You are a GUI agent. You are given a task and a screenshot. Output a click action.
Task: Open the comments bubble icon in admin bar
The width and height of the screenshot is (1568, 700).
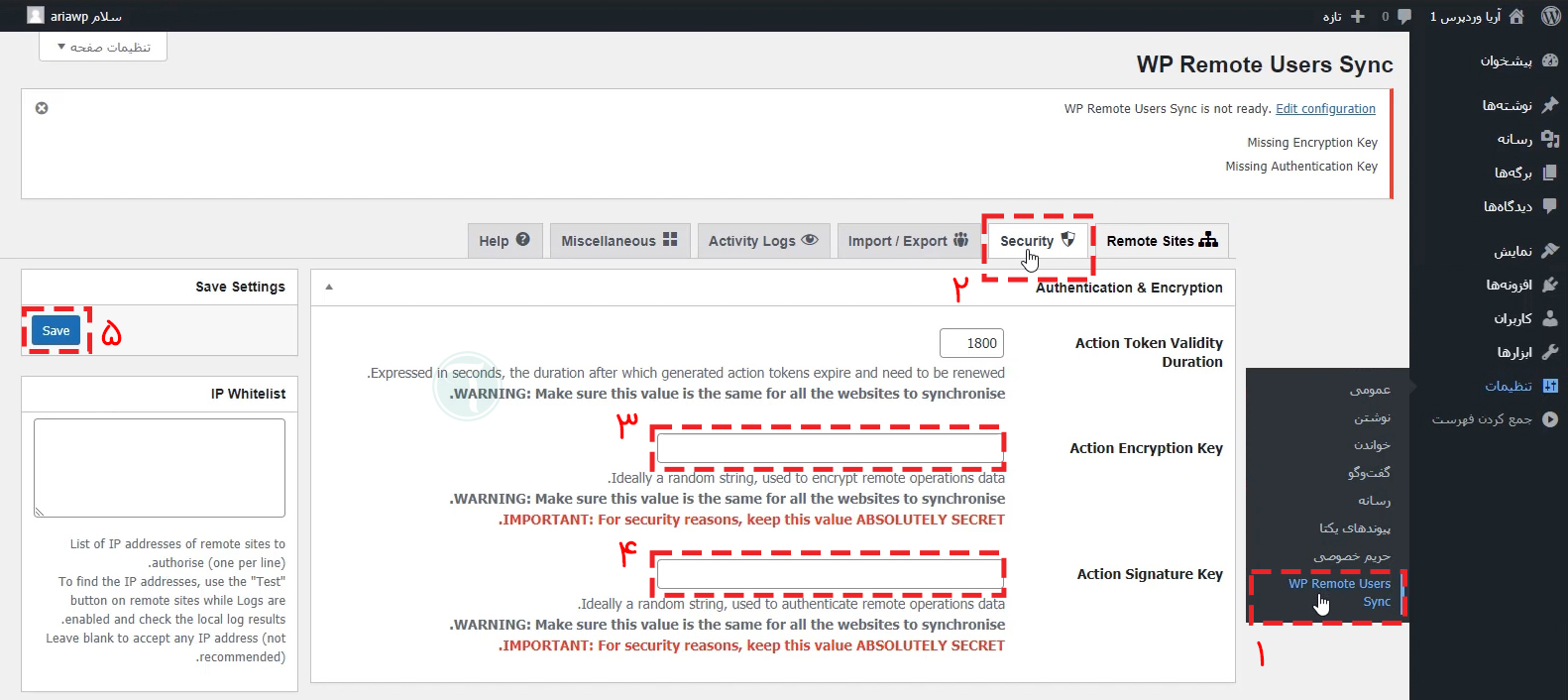[x=1403, y=16]
